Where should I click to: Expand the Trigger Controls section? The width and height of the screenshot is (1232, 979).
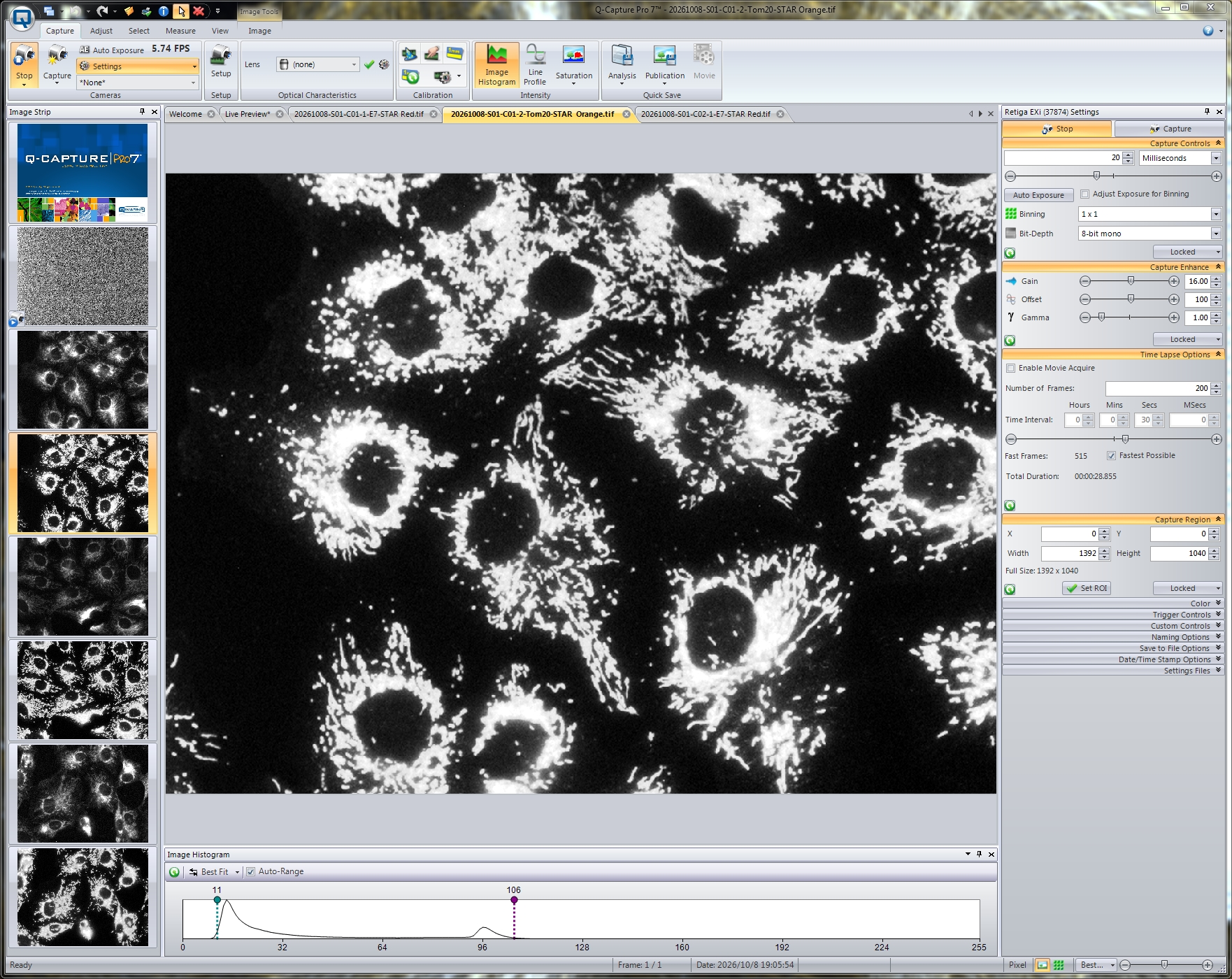pos(1112,615)
